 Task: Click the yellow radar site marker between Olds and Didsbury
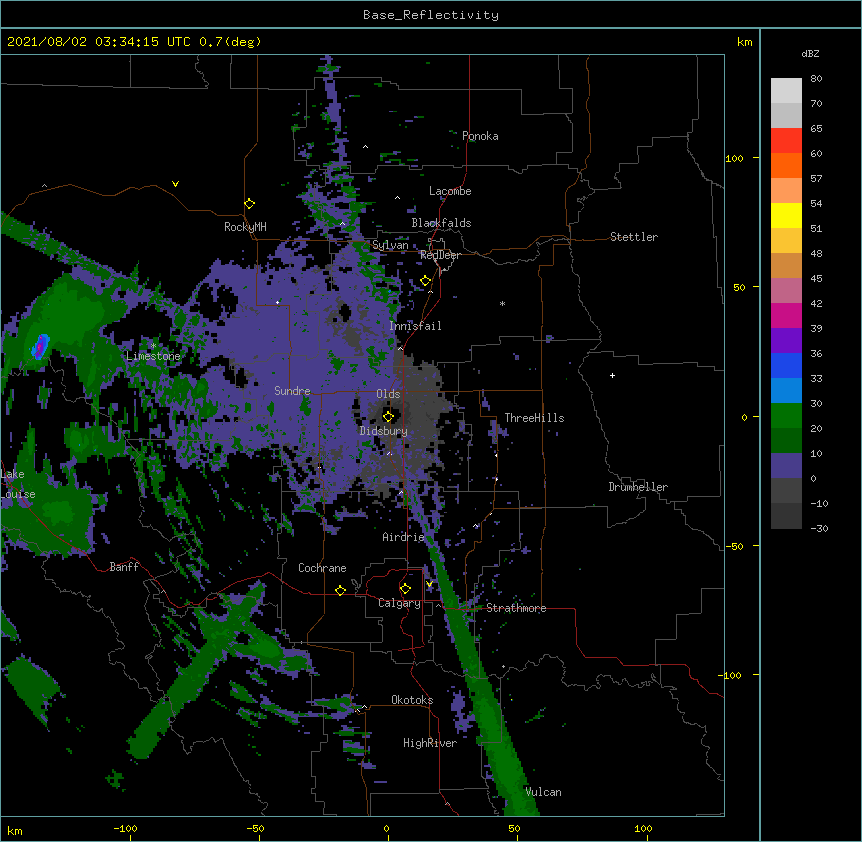[388, 416]
